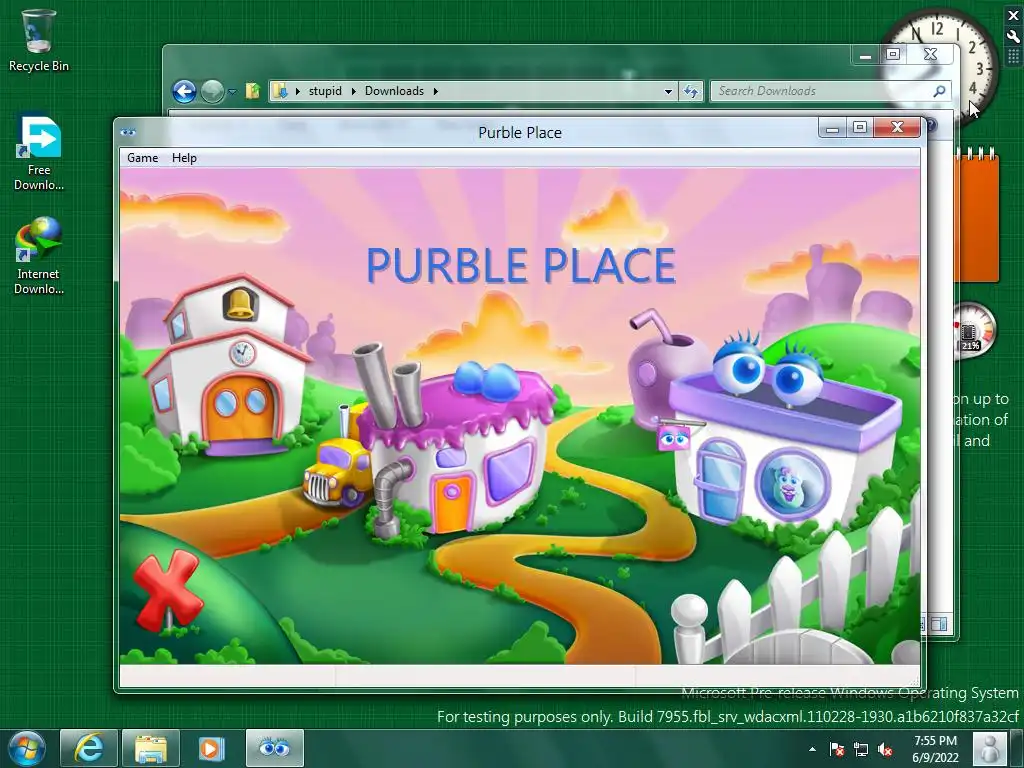Maximize the Purble Place window

[860, 128]
